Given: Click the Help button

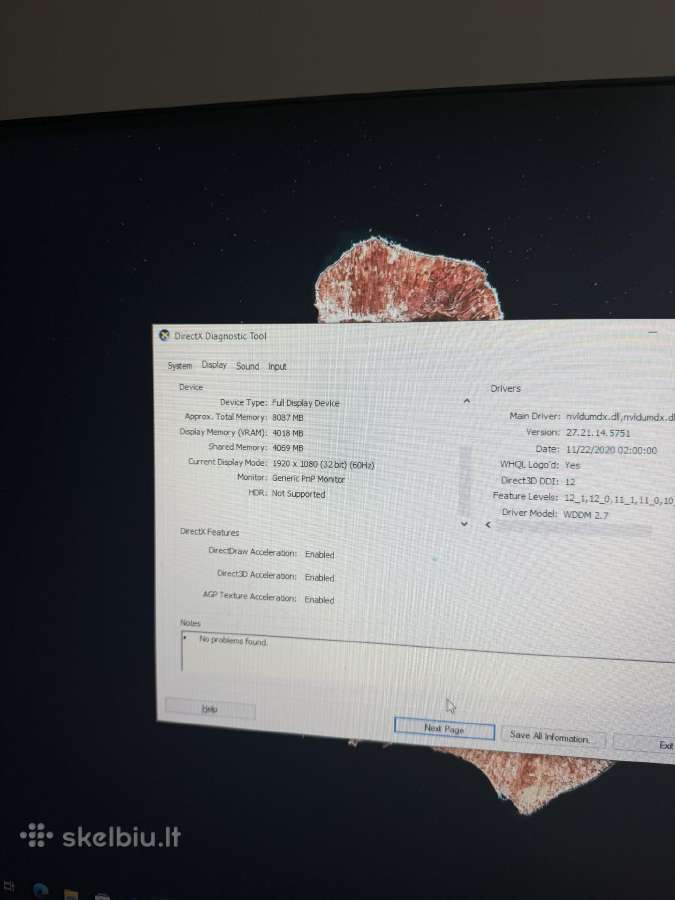Looking at the screenshot, I should click(210, 709).
